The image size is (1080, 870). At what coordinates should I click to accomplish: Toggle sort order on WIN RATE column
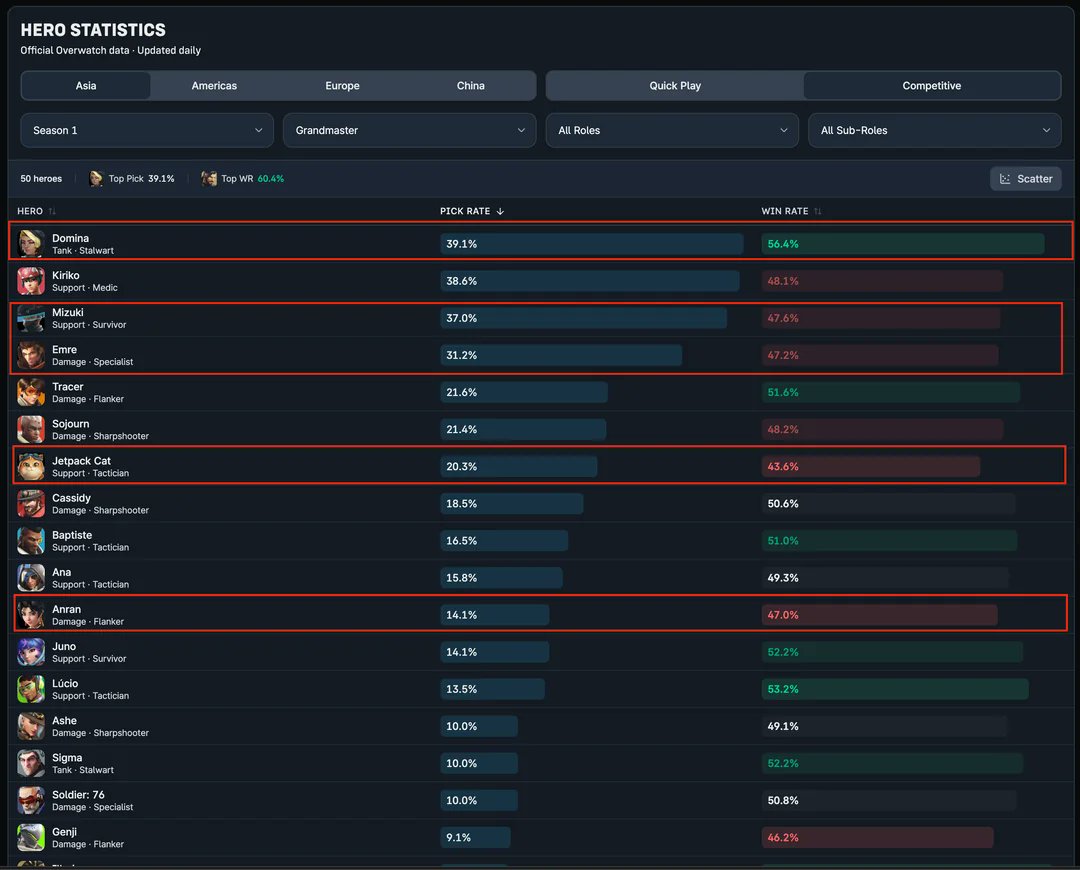[816, 211]
